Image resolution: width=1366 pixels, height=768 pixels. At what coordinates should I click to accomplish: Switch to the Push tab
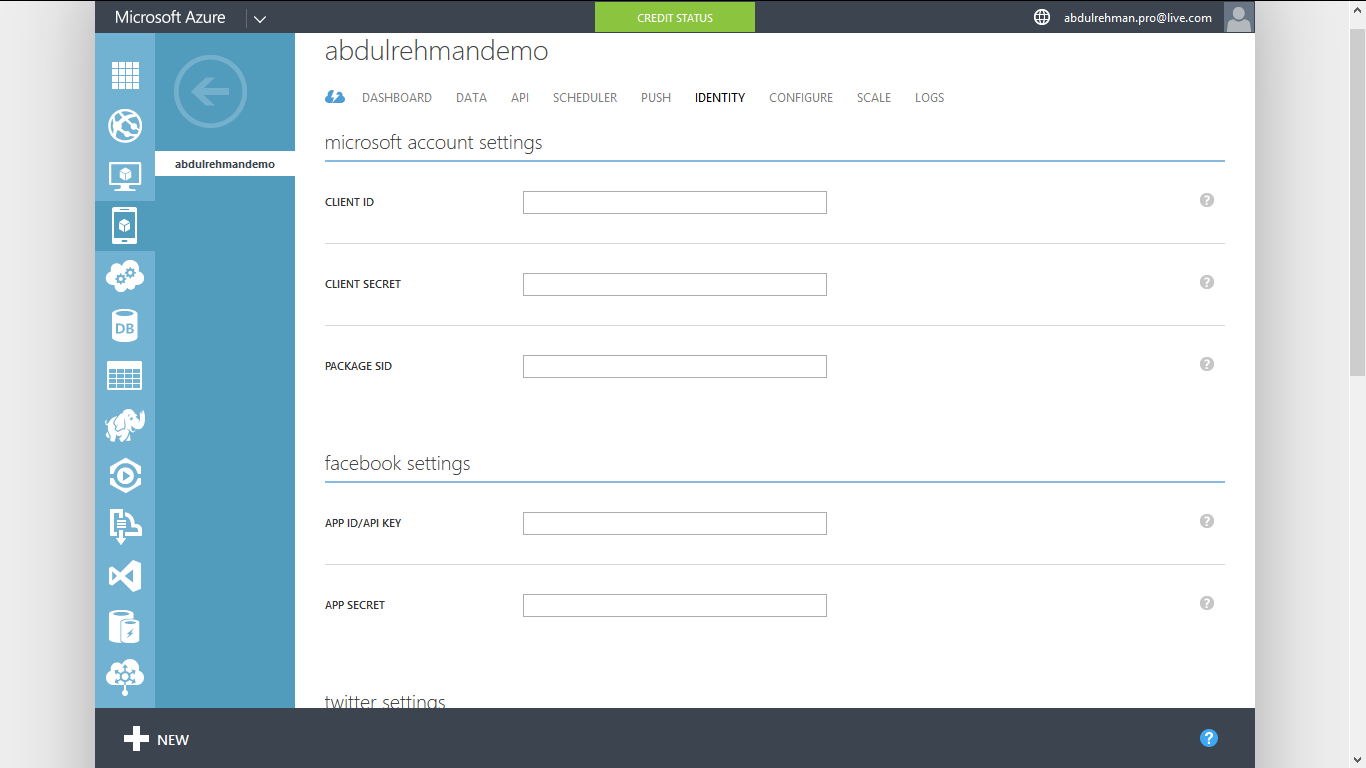pos(656,98)
